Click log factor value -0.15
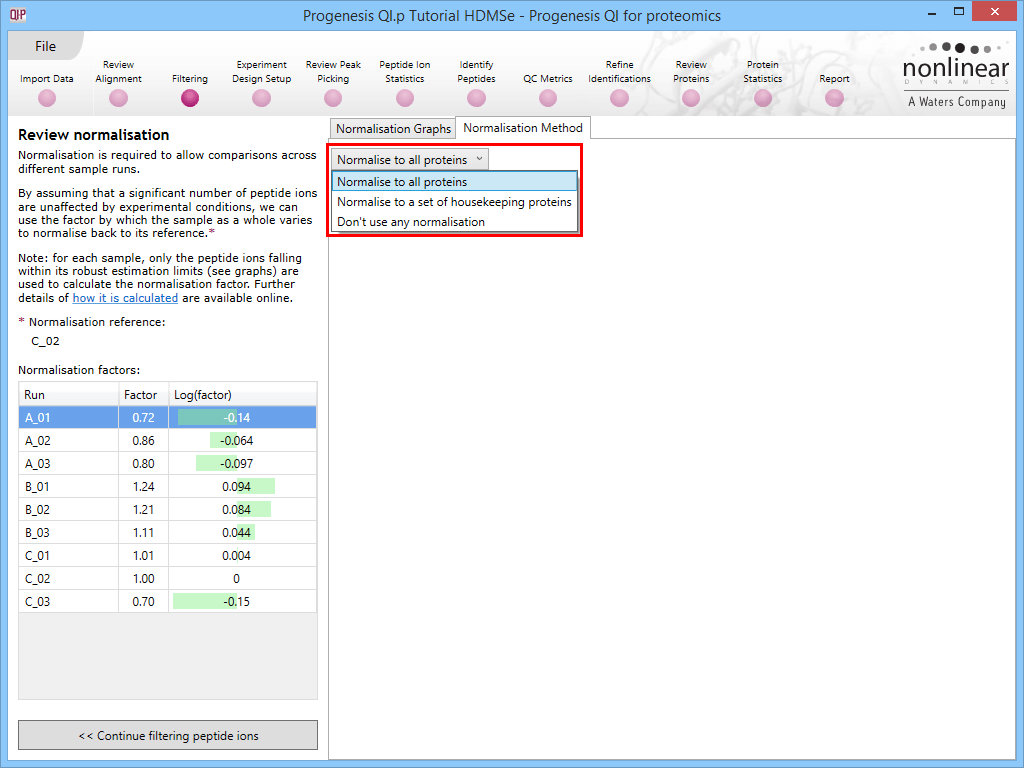1024x768 pixels. (236, 601)
